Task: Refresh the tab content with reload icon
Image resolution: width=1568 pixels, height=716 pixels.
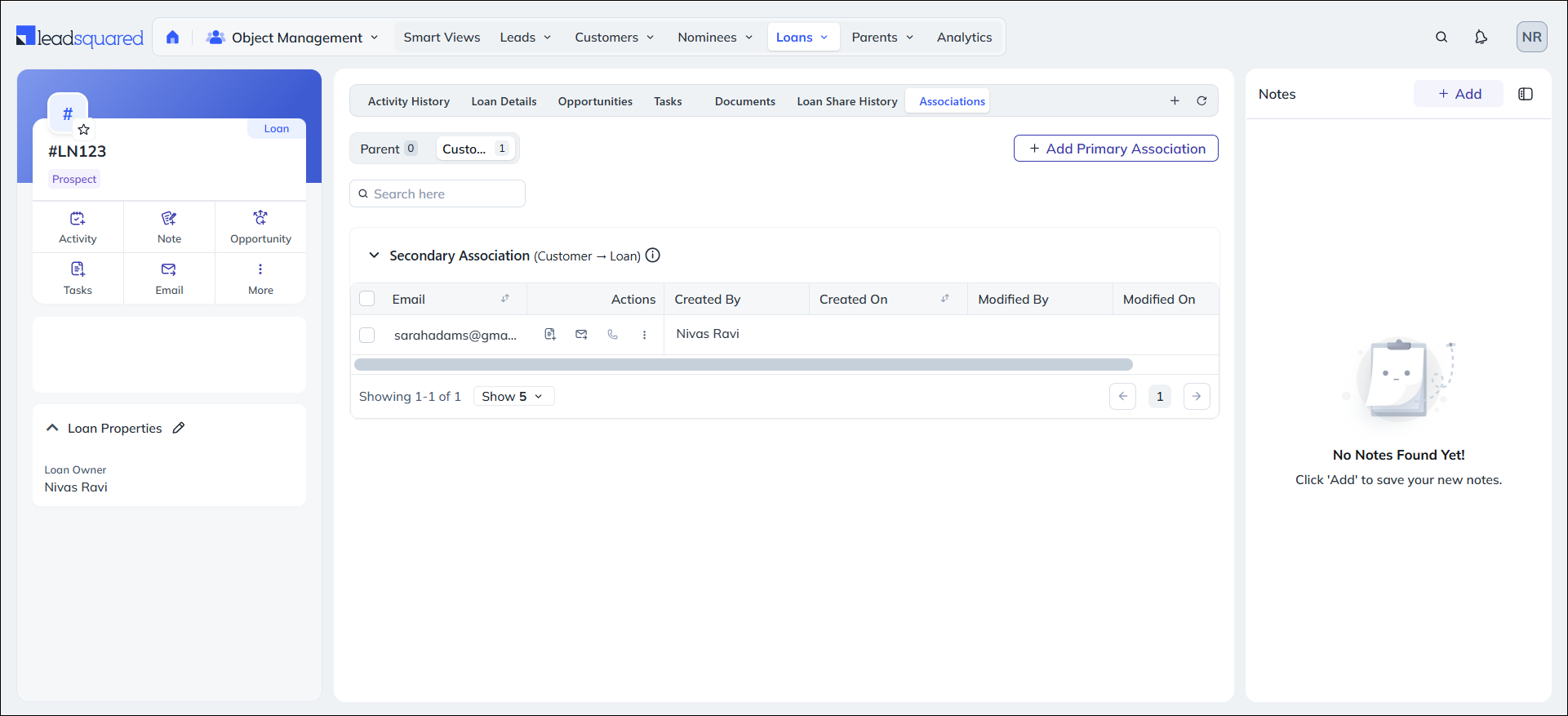Action: [1202, 101]
